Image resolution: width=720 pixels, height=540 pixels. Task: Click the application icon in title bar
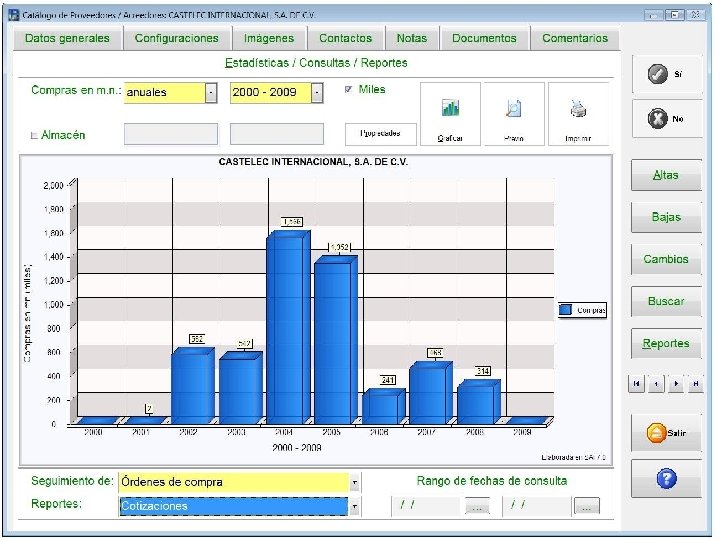tap(14, 15)
